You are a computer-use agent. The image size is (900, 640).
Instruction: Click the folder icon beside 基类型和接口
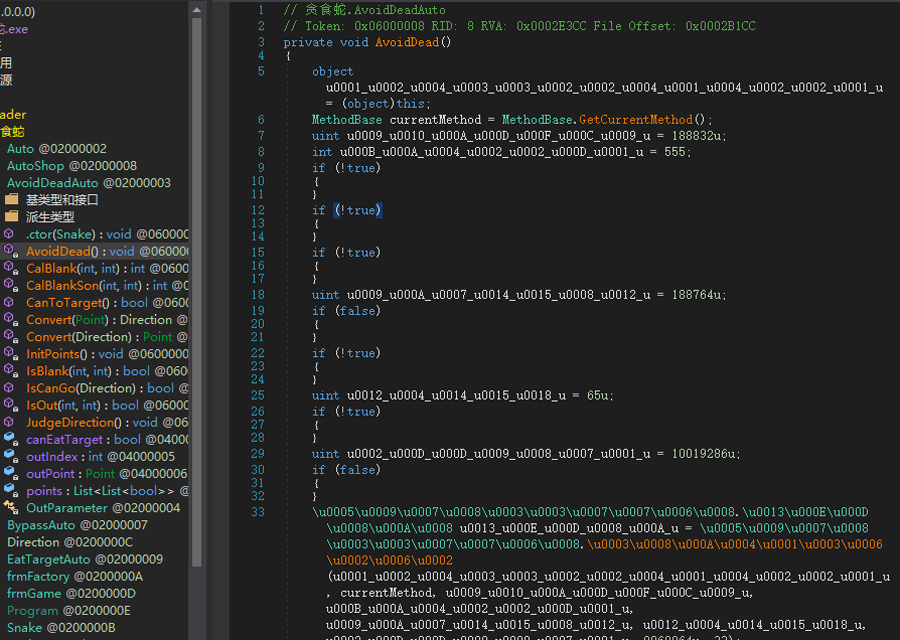click(x=11, y=200)
